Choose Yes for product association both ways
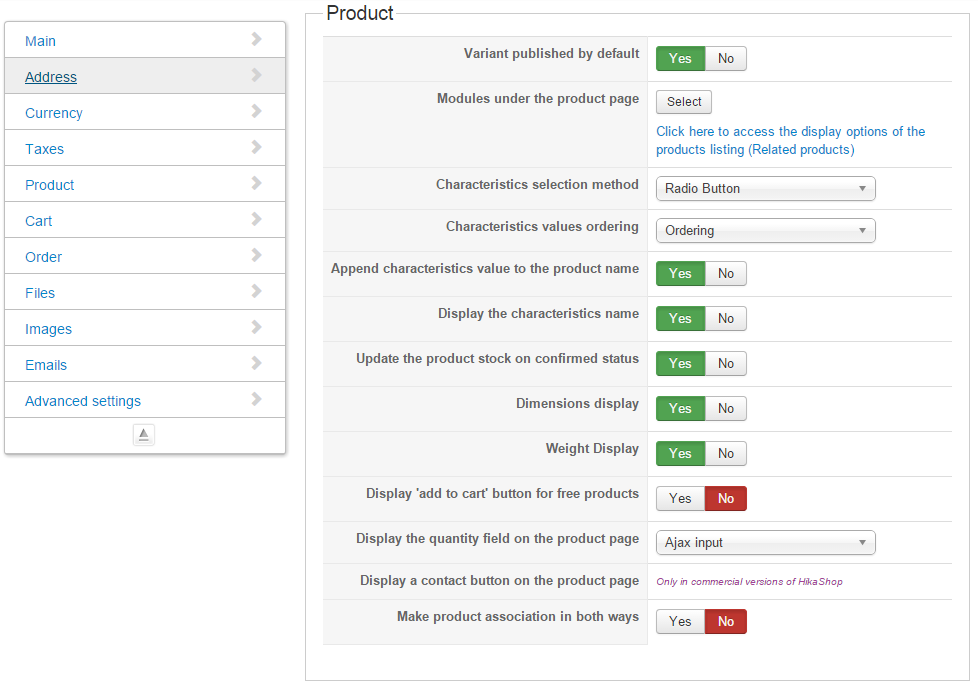The height and width of the screenshot is (690, 978). point(680,622)
